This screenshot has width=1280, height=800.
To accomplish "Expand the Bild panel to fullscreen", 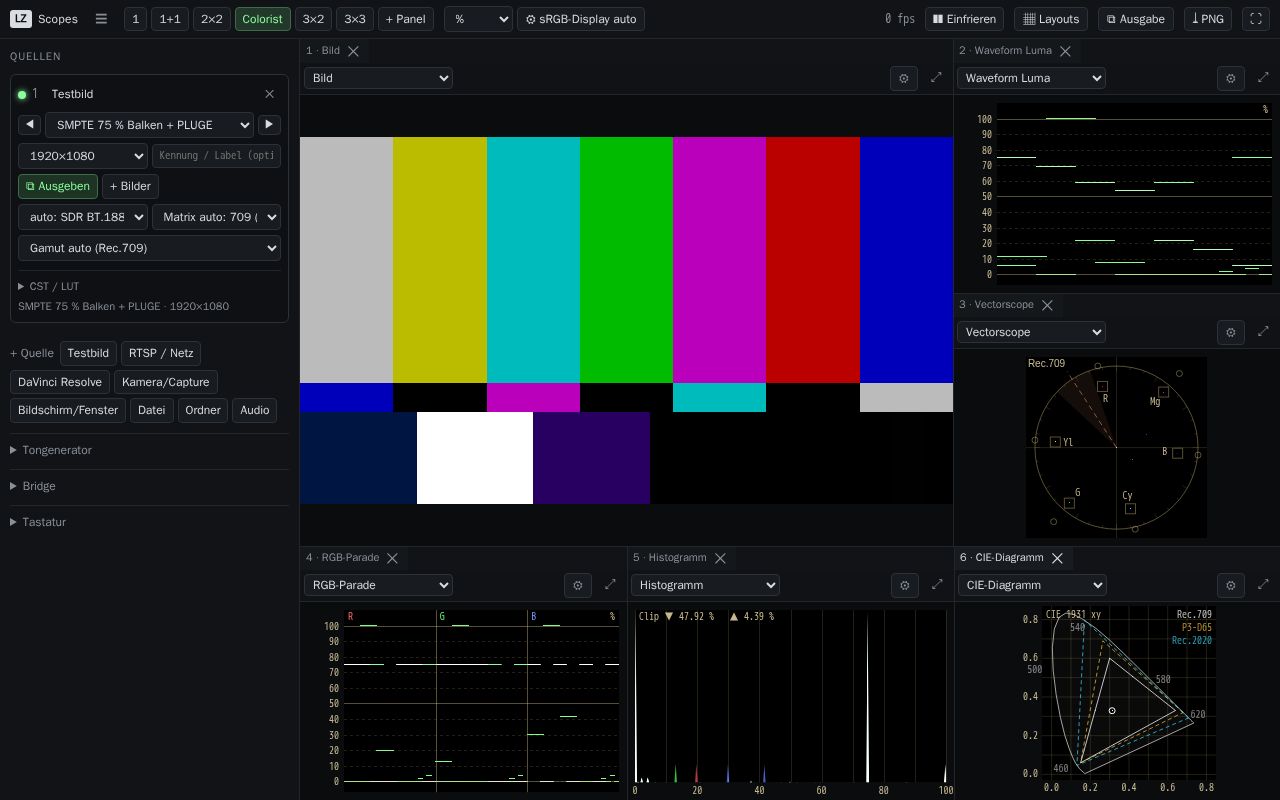I will coord(936,77).
